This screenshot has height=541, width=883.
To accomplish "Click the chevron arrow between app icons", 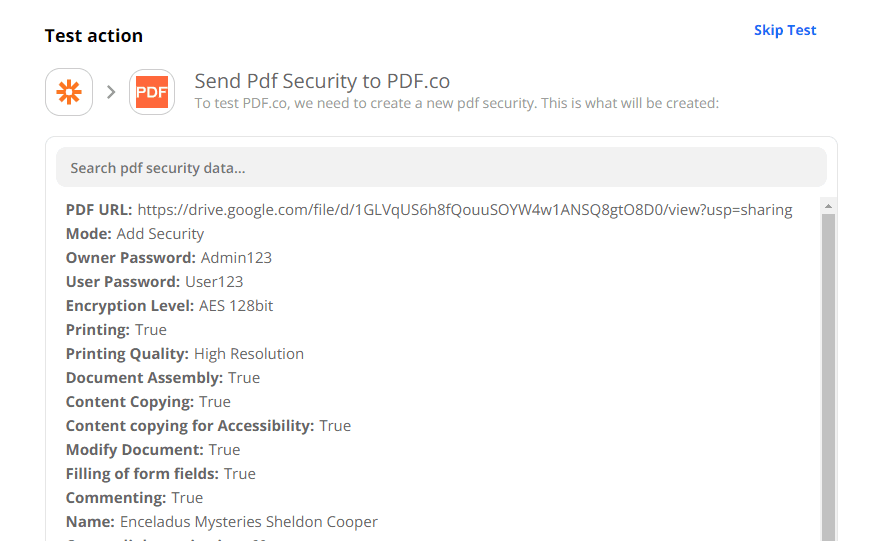I will pyautogui.click(x=111, y=92).
